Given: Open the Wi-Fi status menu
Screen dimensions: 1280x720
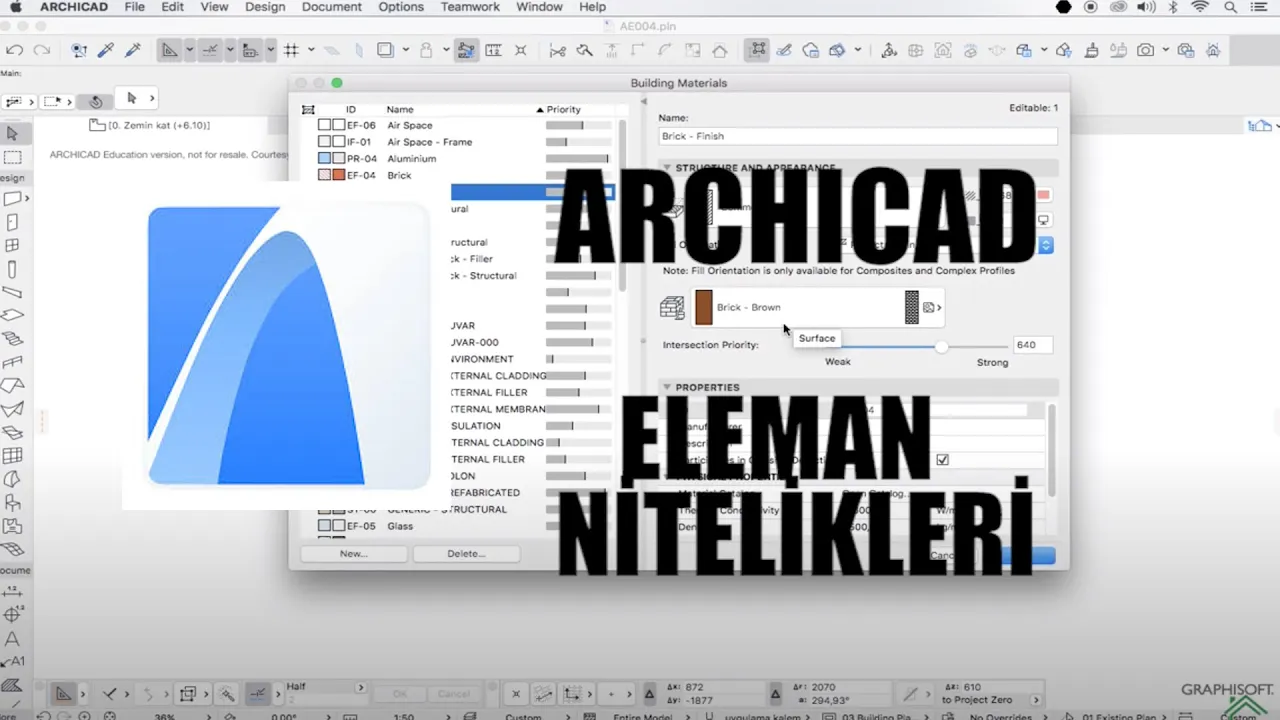Looking at the screenshot, I should pyautogui.click(x=1200, y=7).
